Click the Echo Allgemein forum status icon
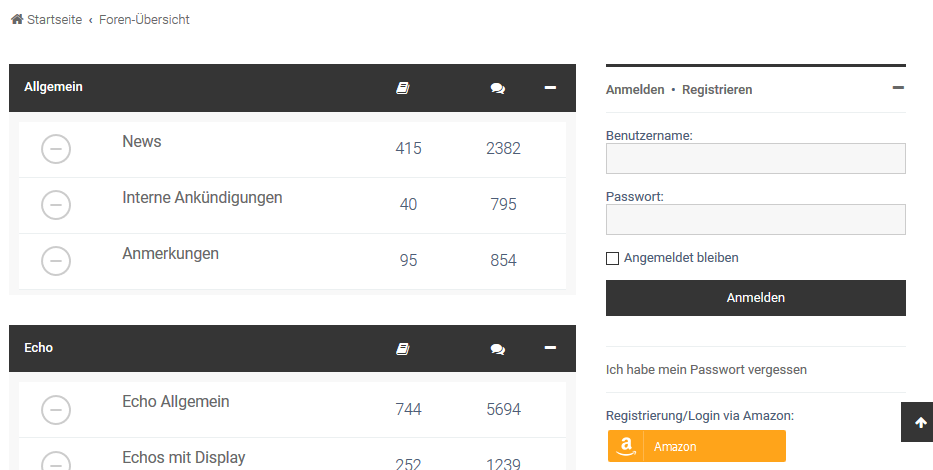The width and height of the screenshot is (933, 470). [x=56, y=409]
